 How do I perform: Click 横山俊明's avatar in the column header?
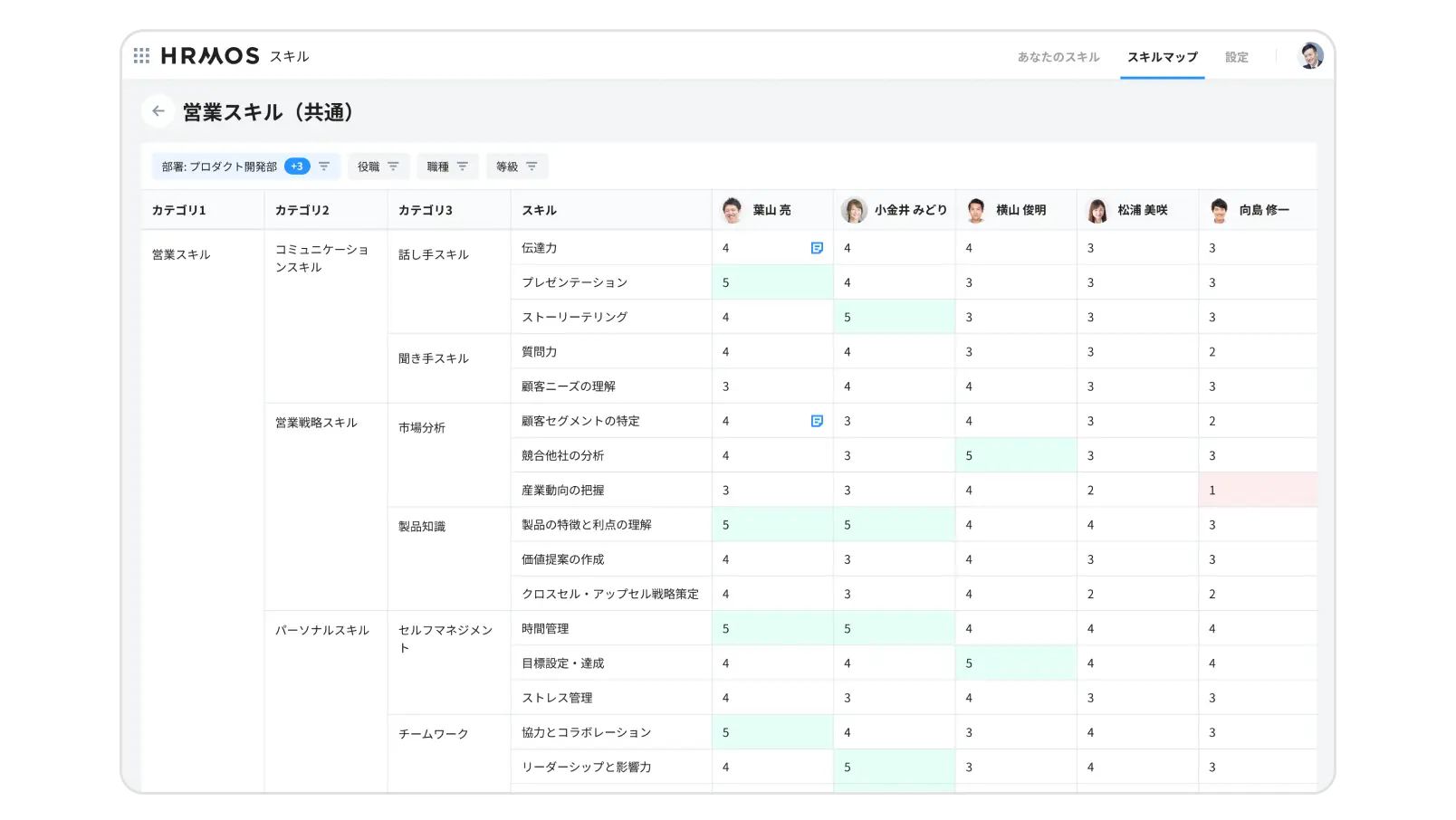coord(975,209)
